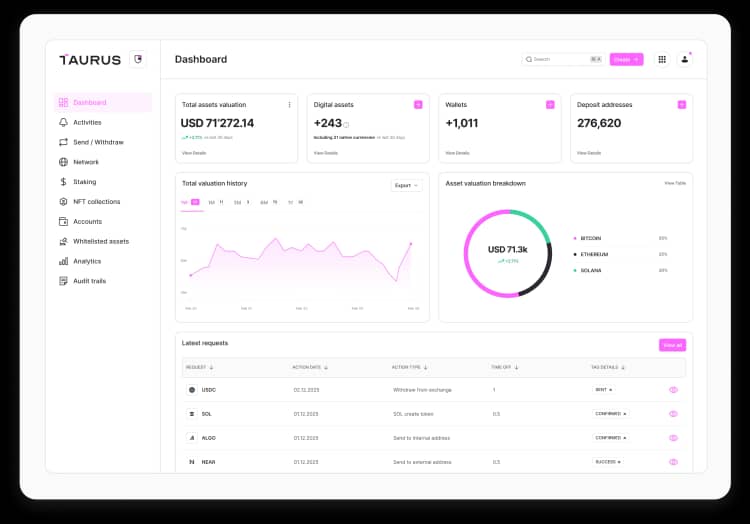Click the Activities bell icon
The image size is (750, 524).
(63, 122)
